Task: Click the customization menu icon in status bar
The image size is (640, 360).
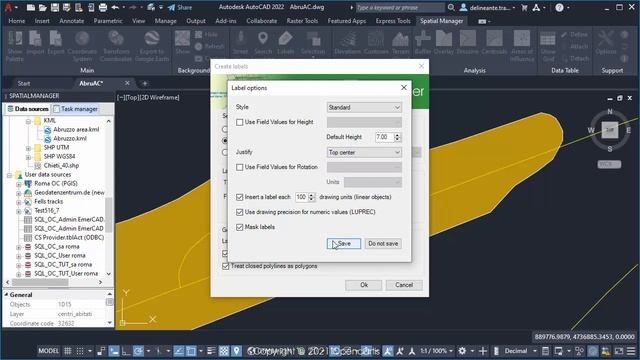Action: coord(631,351)
